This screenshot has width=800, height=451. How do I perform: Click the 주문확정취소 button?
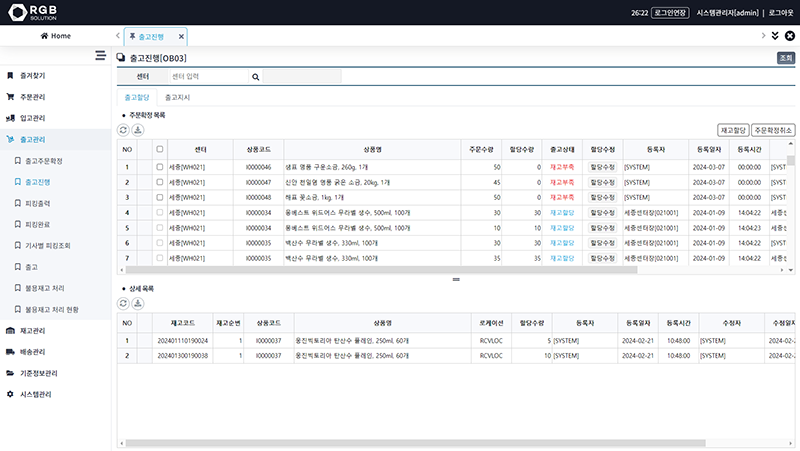pyautogui.click(x=773, y=131)
